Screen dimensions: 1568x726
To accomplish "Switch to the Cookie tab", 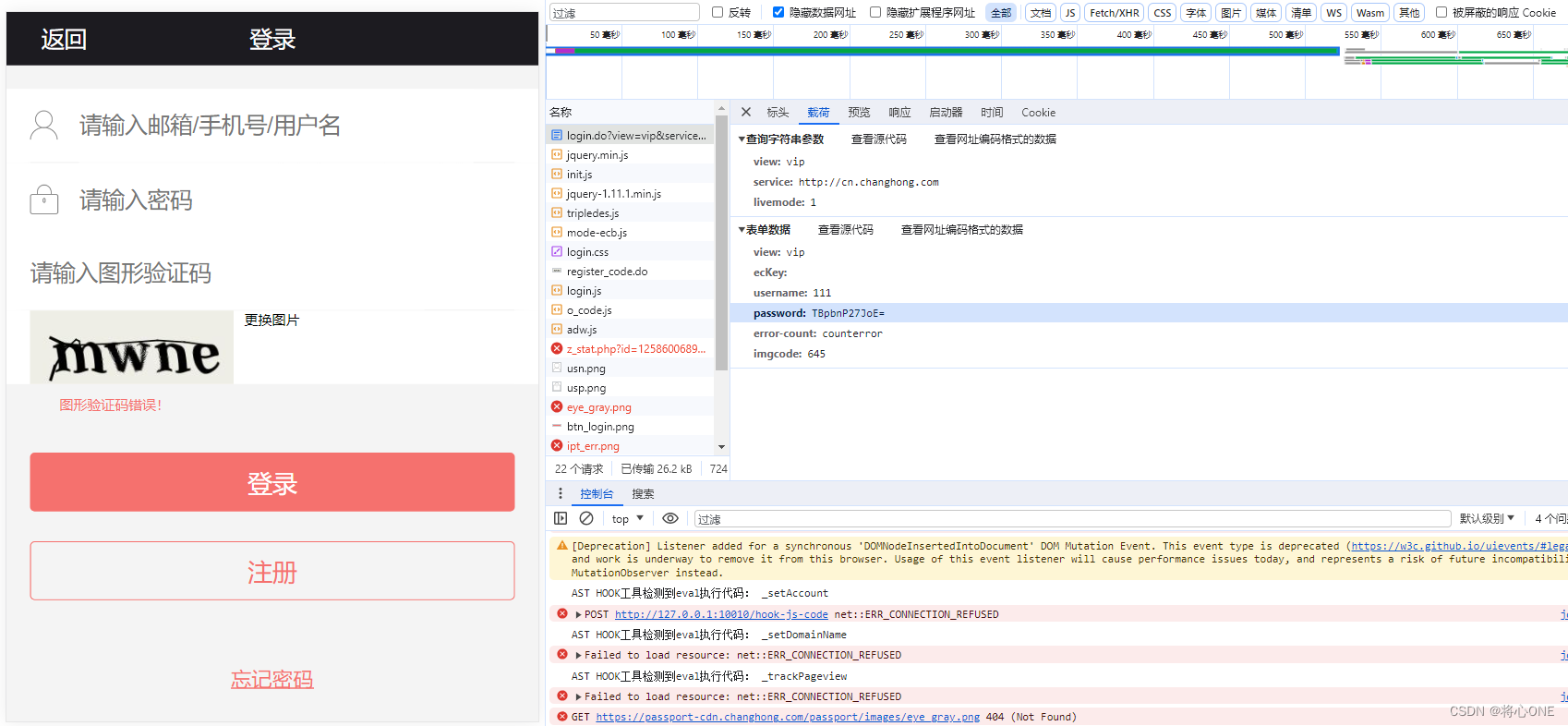I will pos(1038,112).
